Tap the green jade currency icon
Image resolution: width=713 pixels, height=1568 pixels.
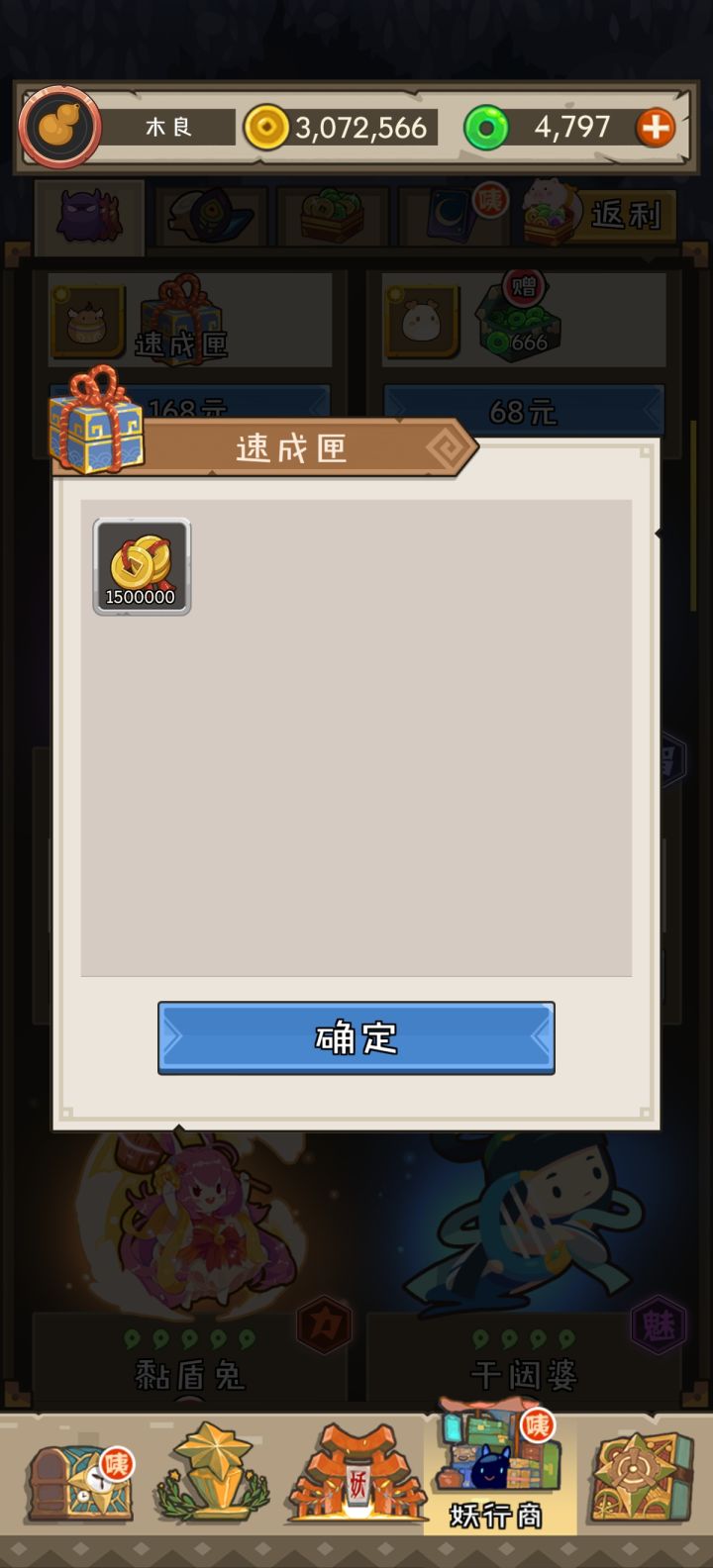486,128
